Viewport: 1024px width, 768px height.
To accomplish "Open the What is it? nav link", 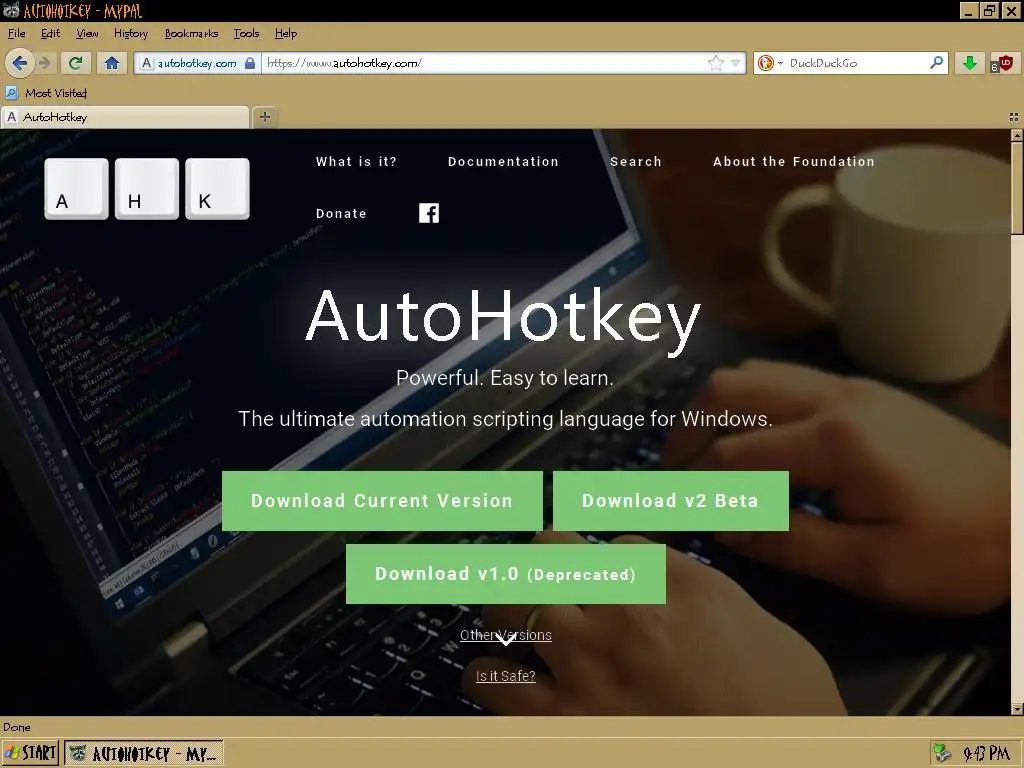I will point(357,161).
